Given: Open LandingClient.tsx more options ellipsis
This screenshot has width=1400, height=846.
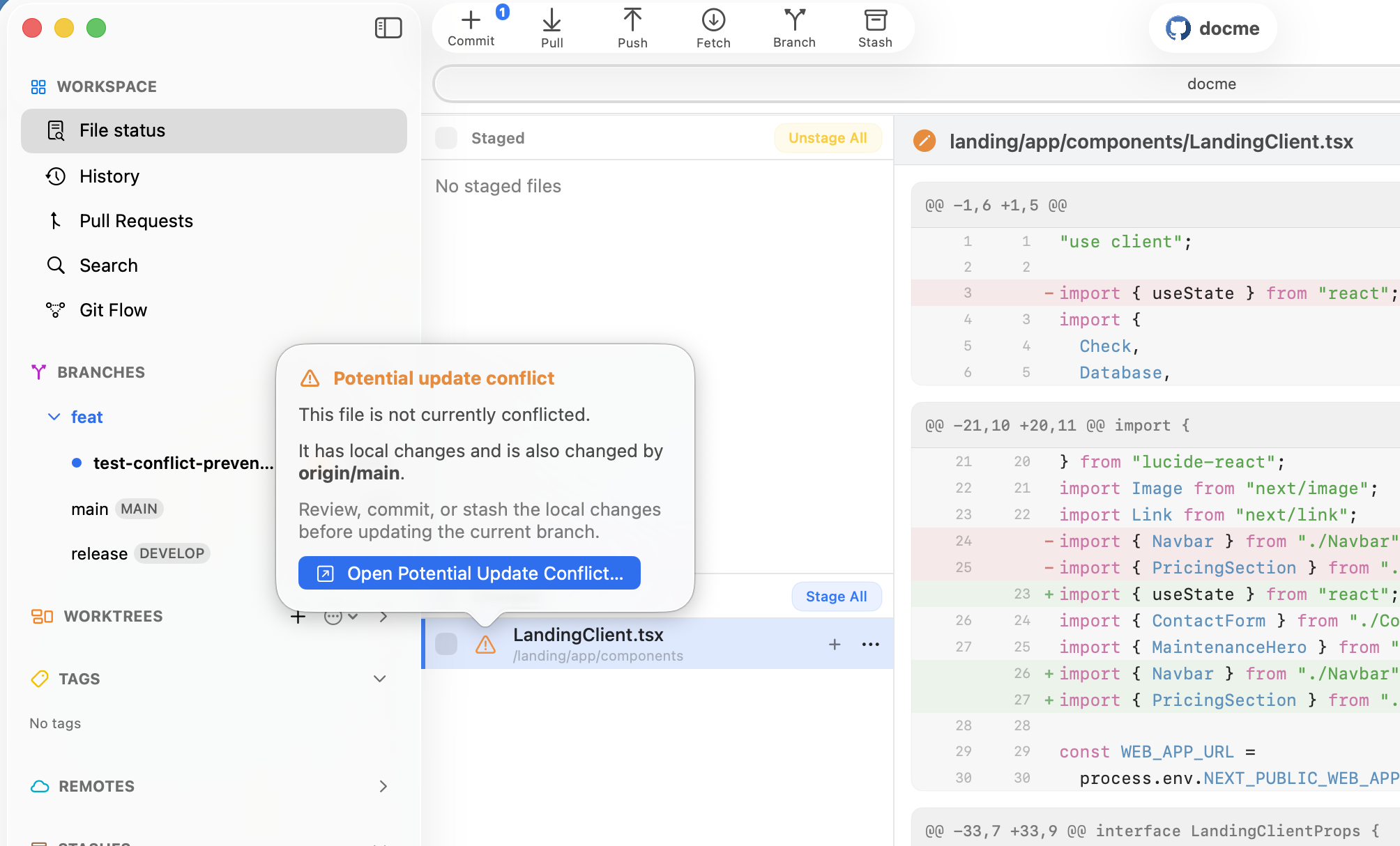Looking at the screenshot, I should coord(871,645).
